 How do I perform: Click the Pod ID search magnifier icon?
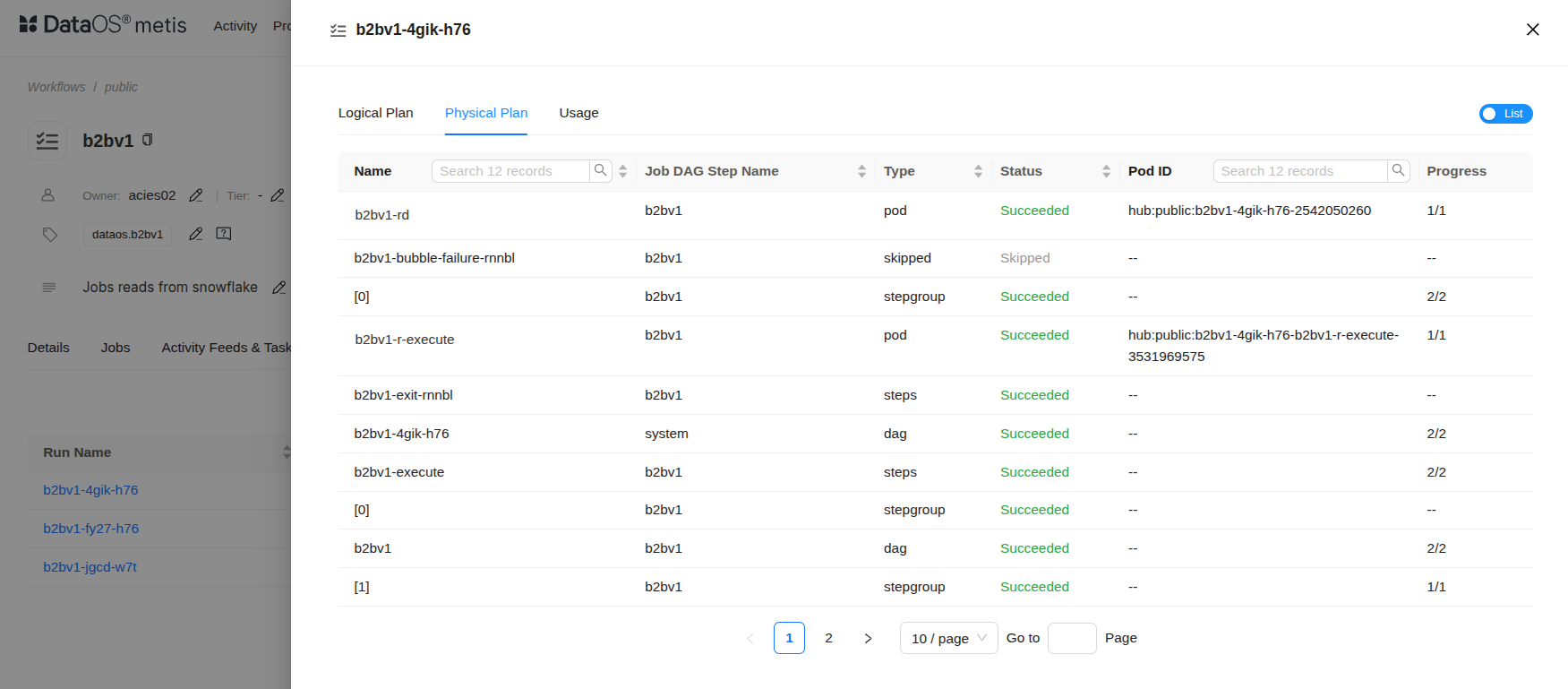[x=1398, y=170]
